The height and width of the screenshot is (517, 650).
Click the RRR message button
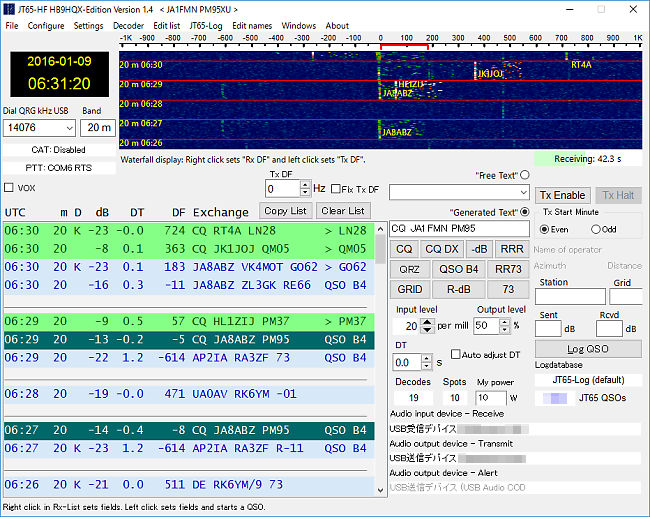(x=512, y=249)
